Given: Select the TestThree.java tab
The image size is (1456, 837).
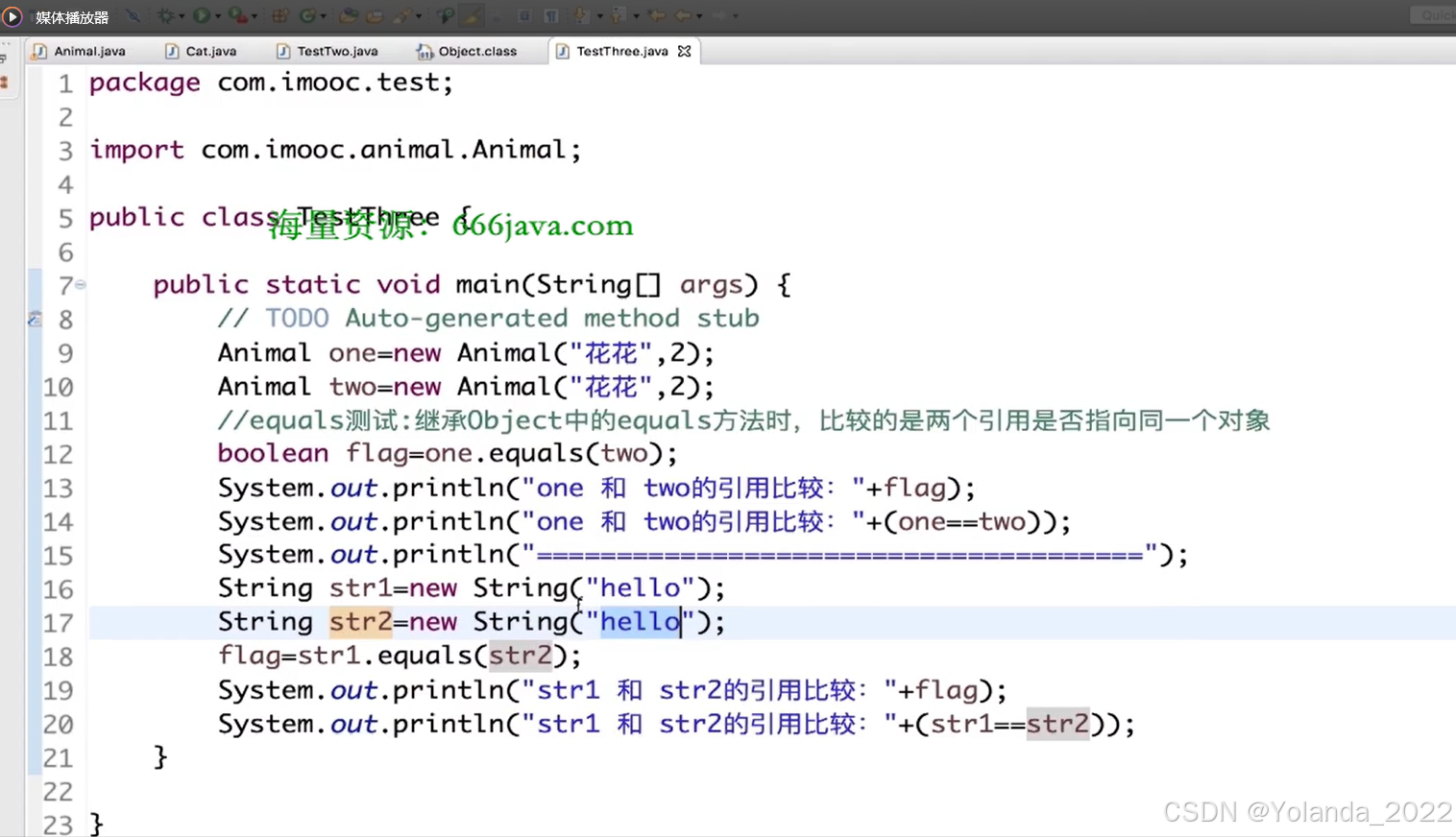Looking at the screenshot, I should (x=621, y=51).
